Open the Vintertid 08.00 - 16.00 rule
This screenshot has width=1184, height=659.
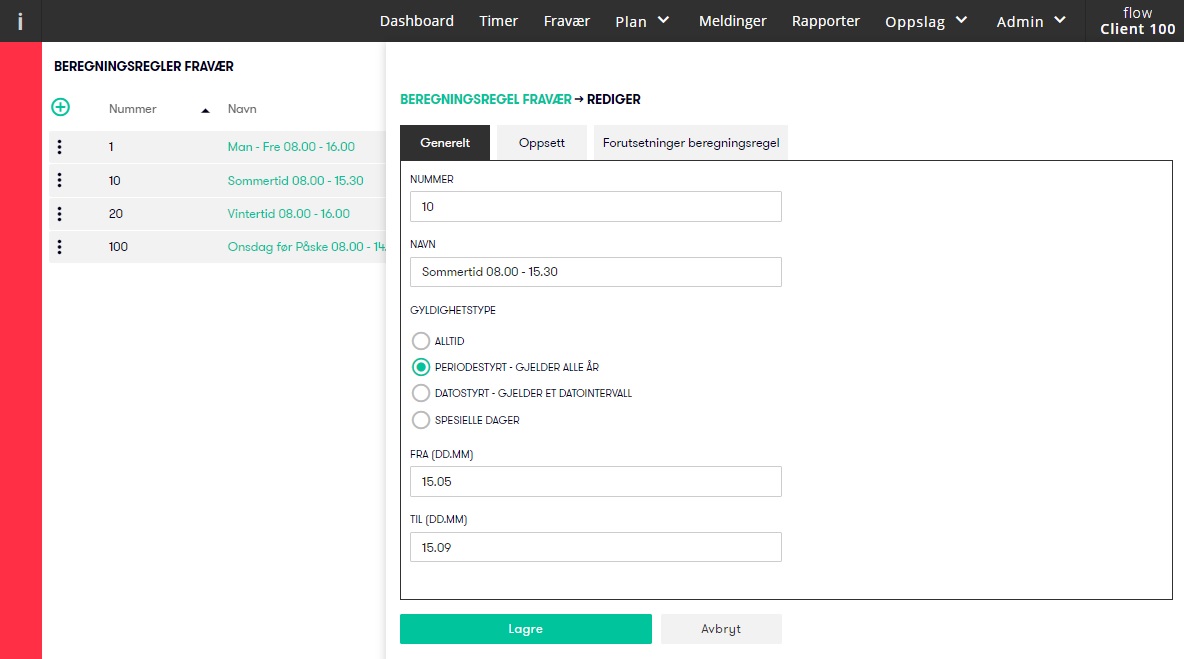[x=288, y=213]
